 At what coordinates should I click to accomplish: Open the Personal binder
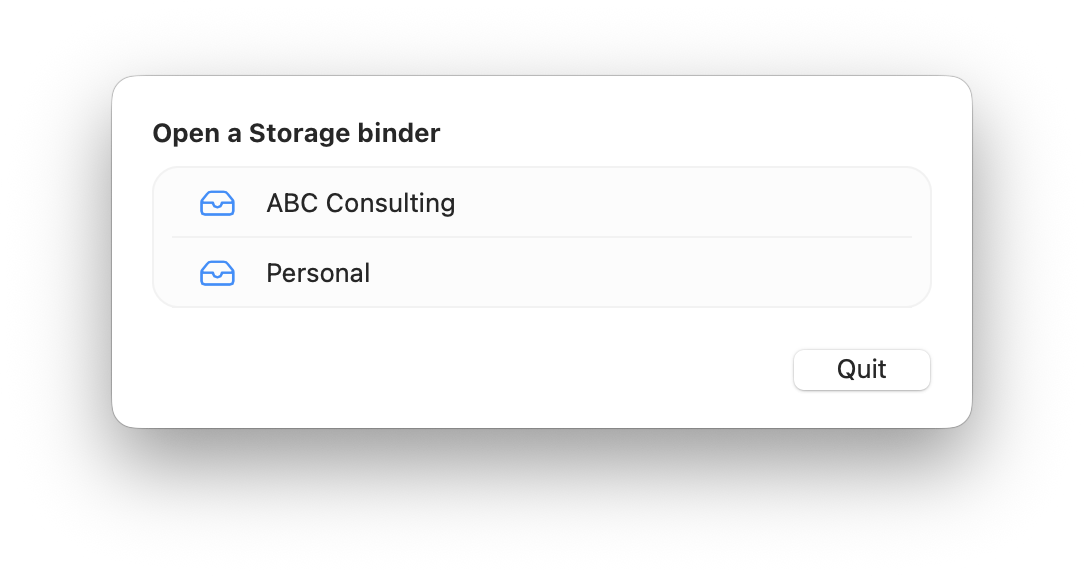[541, 273]
